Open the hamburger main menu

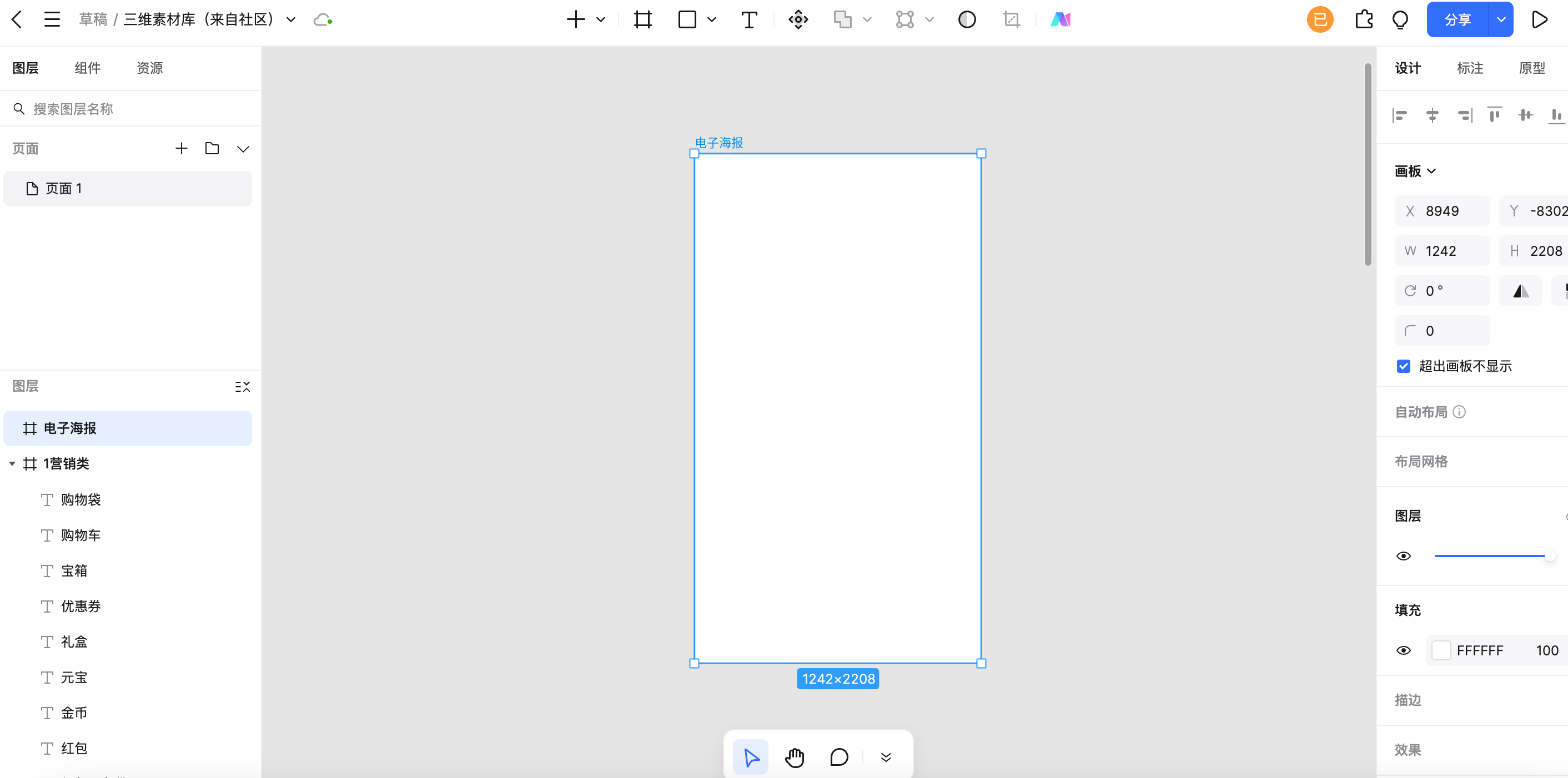pos(52,19)
